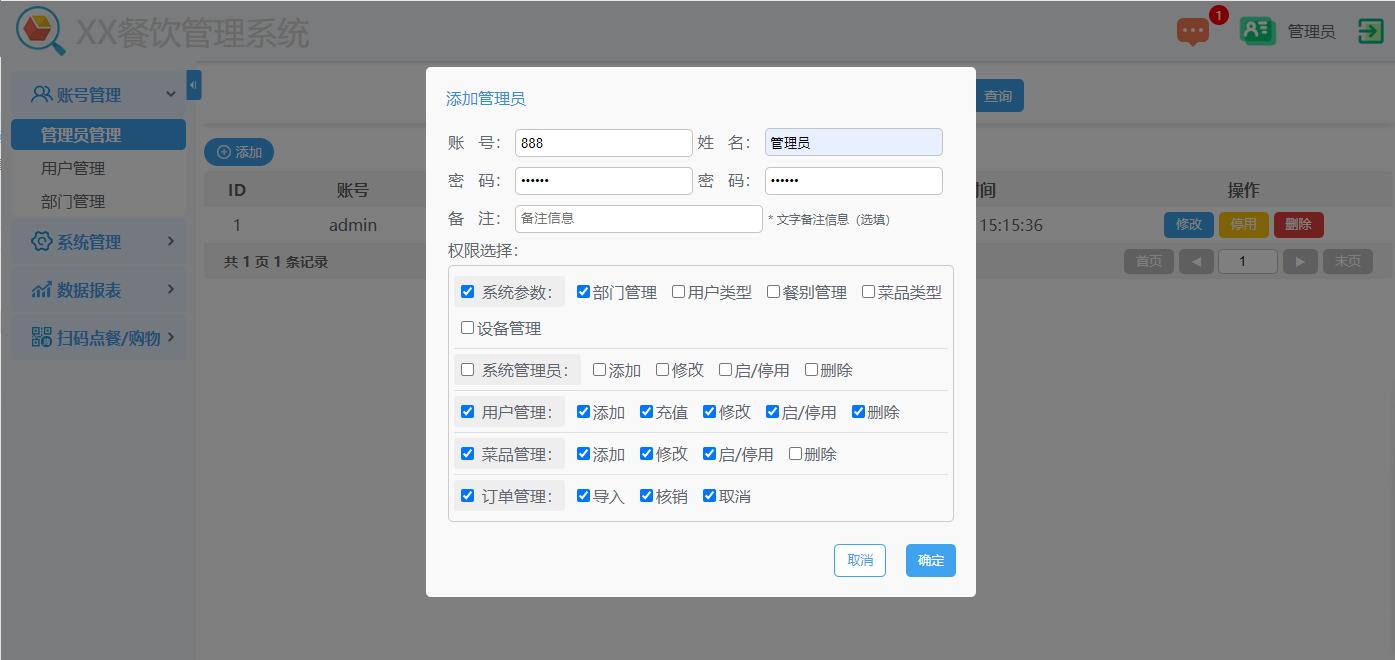Click the 数据报表 chart icon
1395x660 pixels.
point(44,289)
